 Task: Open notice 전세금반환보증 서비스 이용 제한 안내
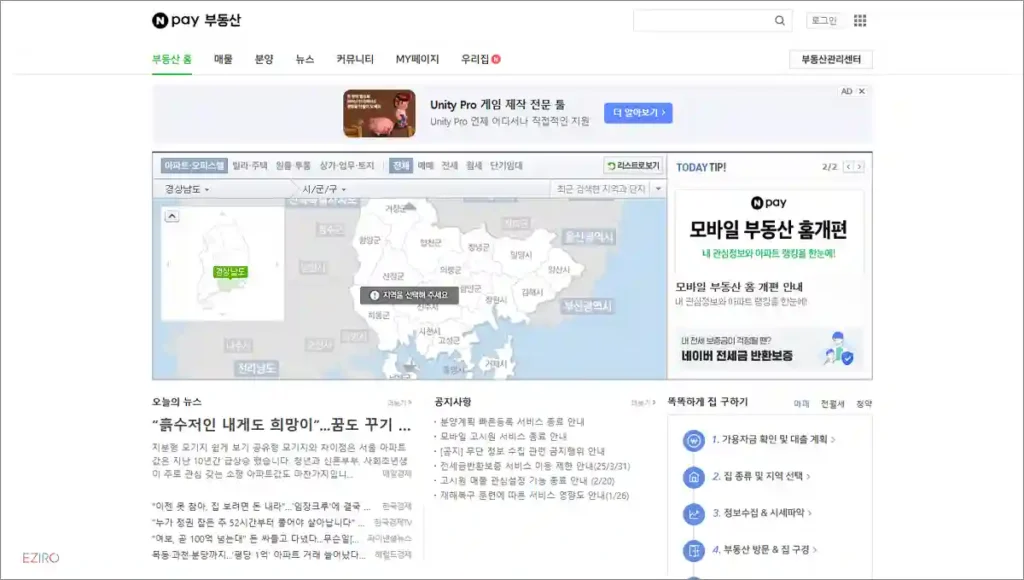click(535, 466)
